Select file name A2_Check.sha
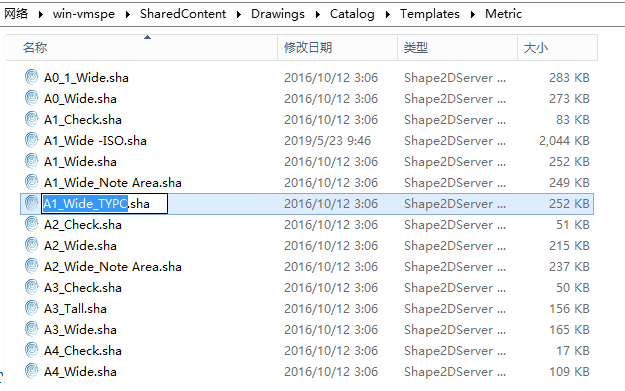The image size is (625, 391). [83, 225]
